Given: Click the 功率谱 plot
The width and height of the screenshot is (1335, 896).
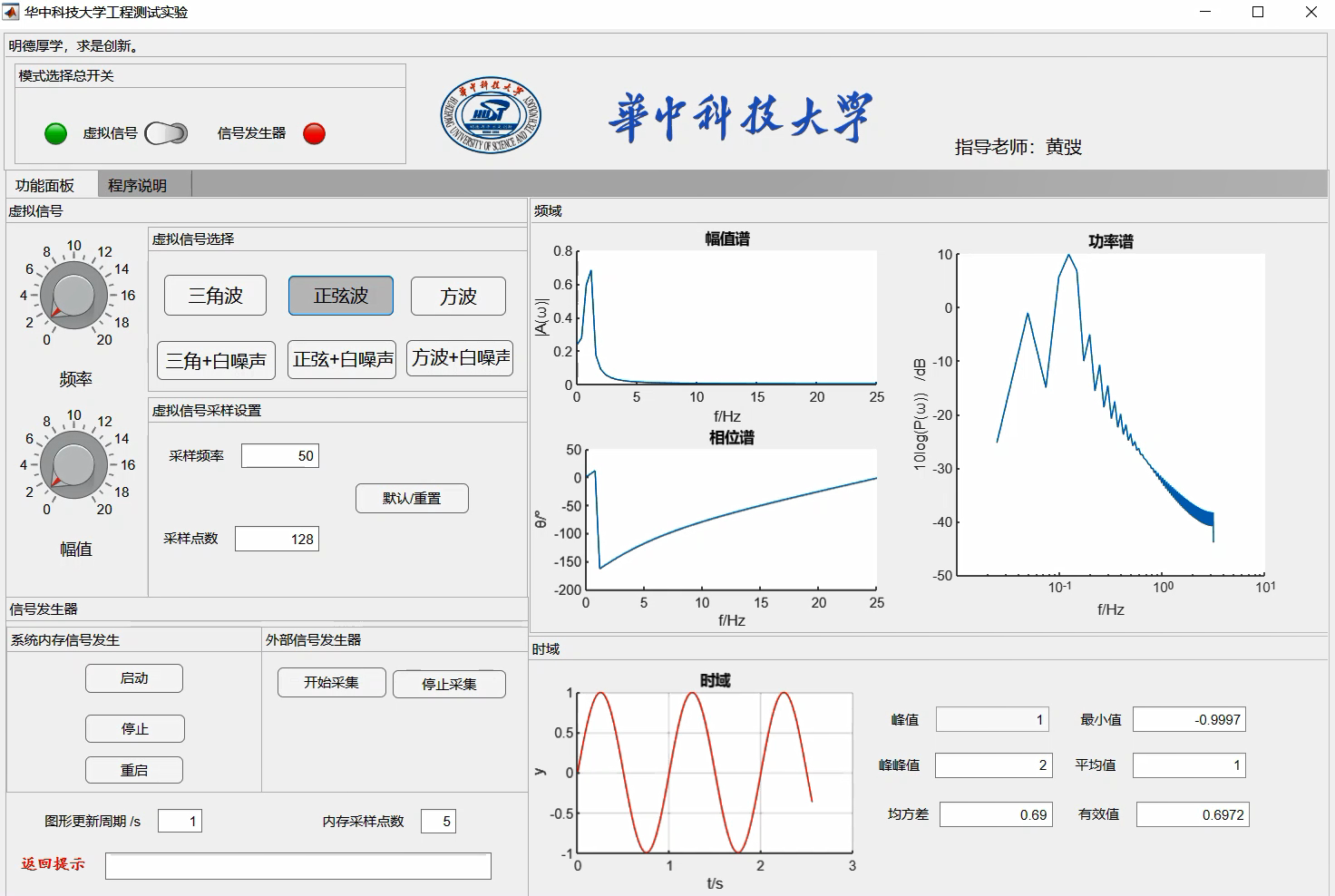Looking at the screenshot, I should coord(1111,414).
